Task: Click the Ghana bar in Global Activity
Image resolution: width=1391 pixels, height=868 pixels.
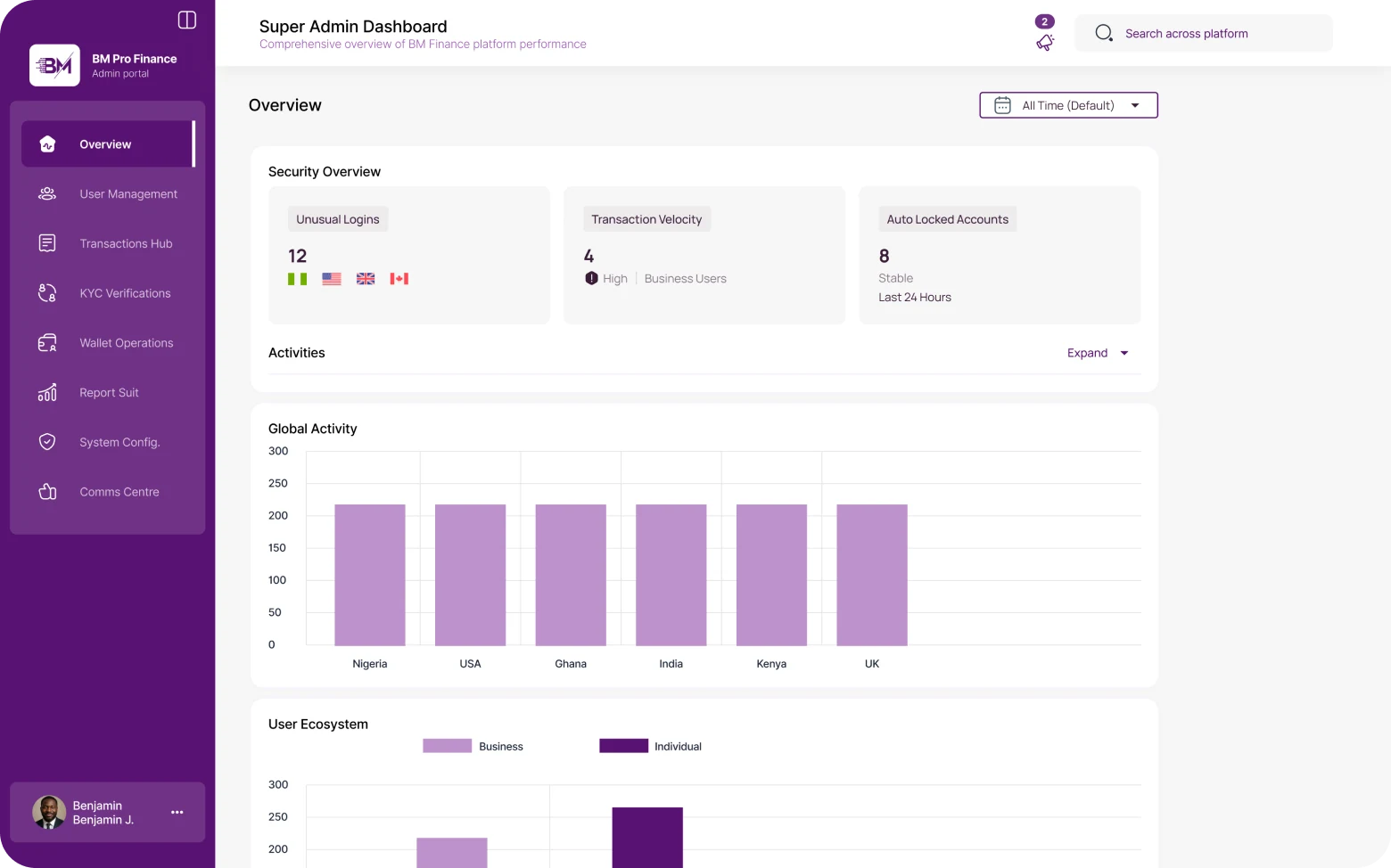Action: (x=571, y=575)
